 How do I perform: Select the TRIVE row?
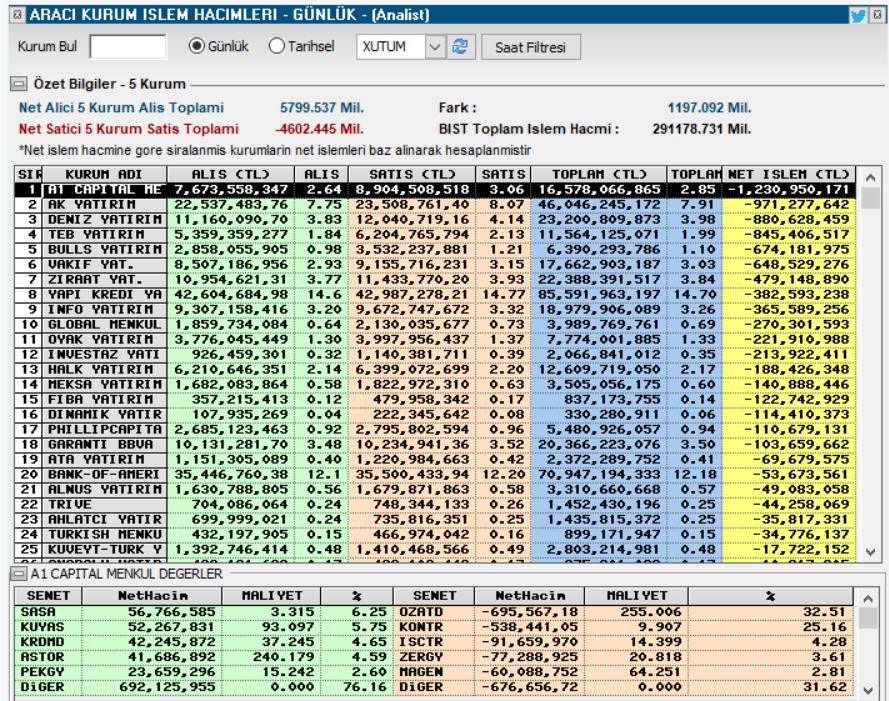tap(435, 505)
